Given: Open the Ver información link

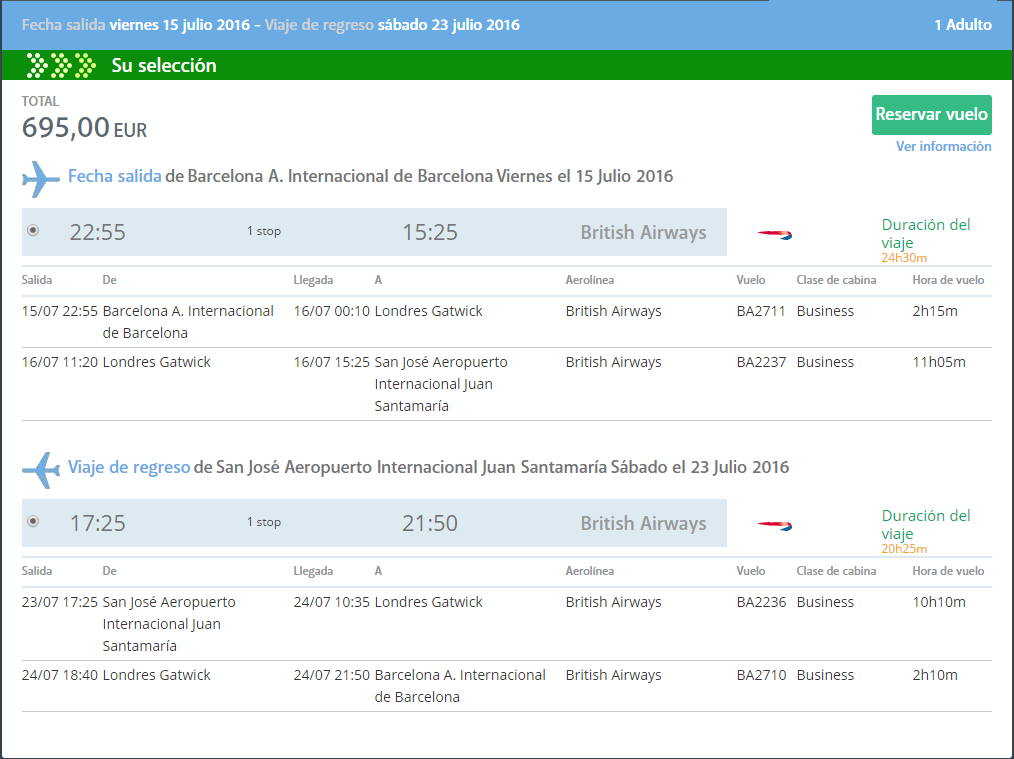Looking at the screenshot, I should click(943, 147).
